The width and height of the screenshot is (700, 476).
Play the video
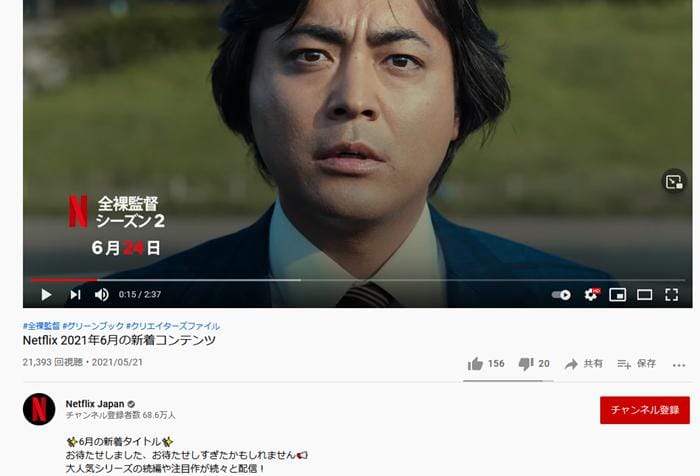pyautogui.click(x=46, y=295)
